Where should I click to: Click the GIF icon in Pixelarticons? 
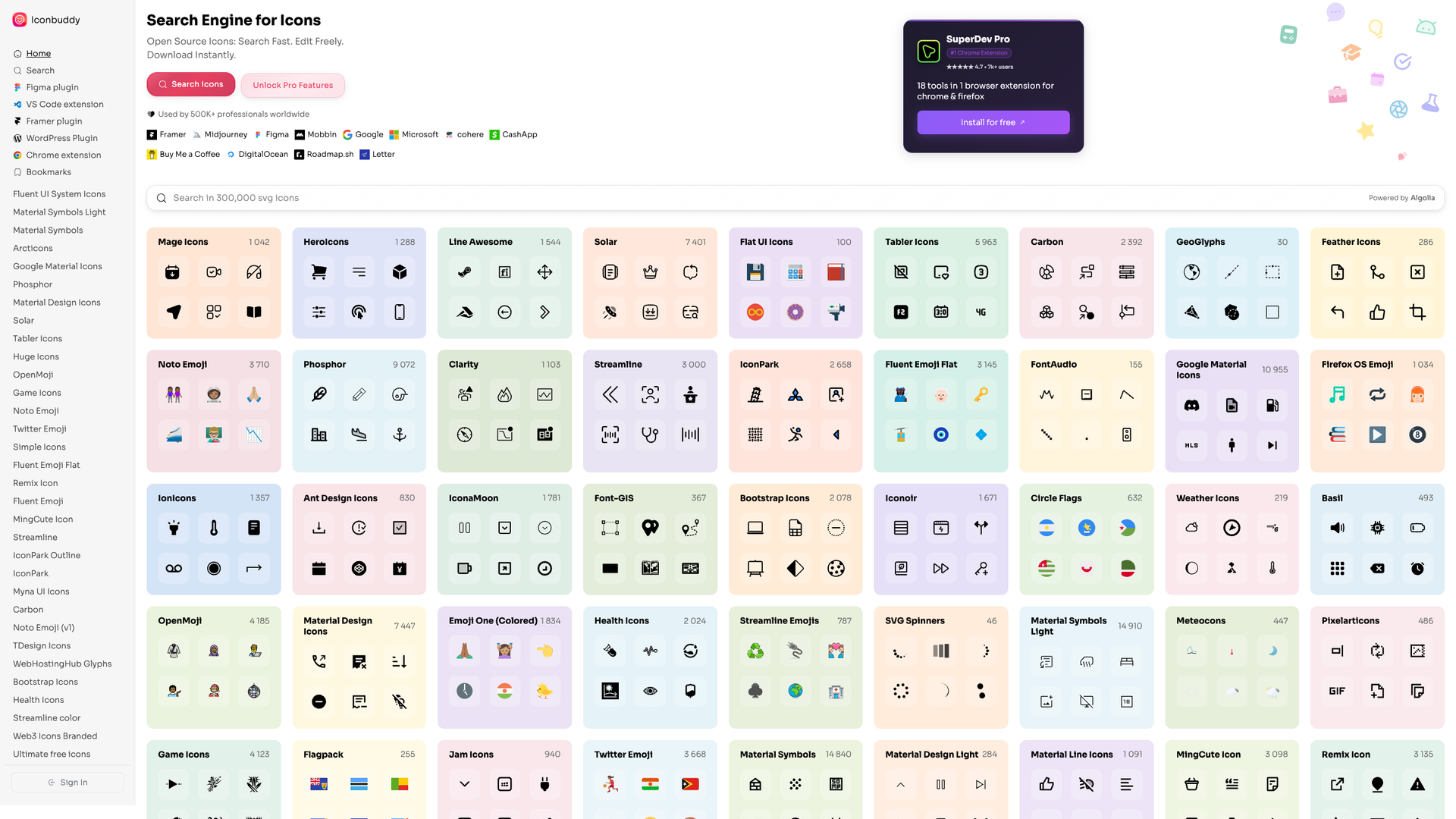pyautogui.click(x=1337, y=691)
